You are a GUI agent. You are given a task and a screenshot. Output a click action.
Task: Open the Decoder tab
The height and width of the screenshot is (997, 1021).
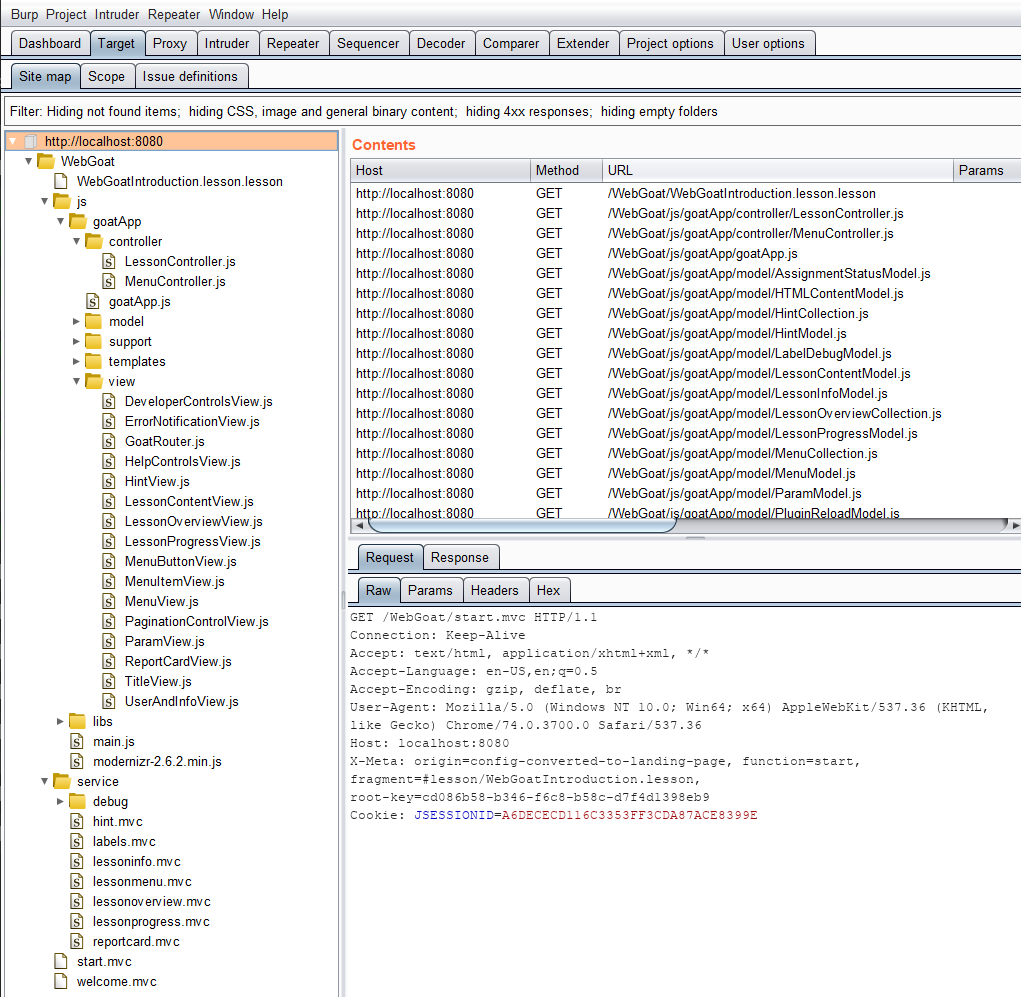pos(441,44)
